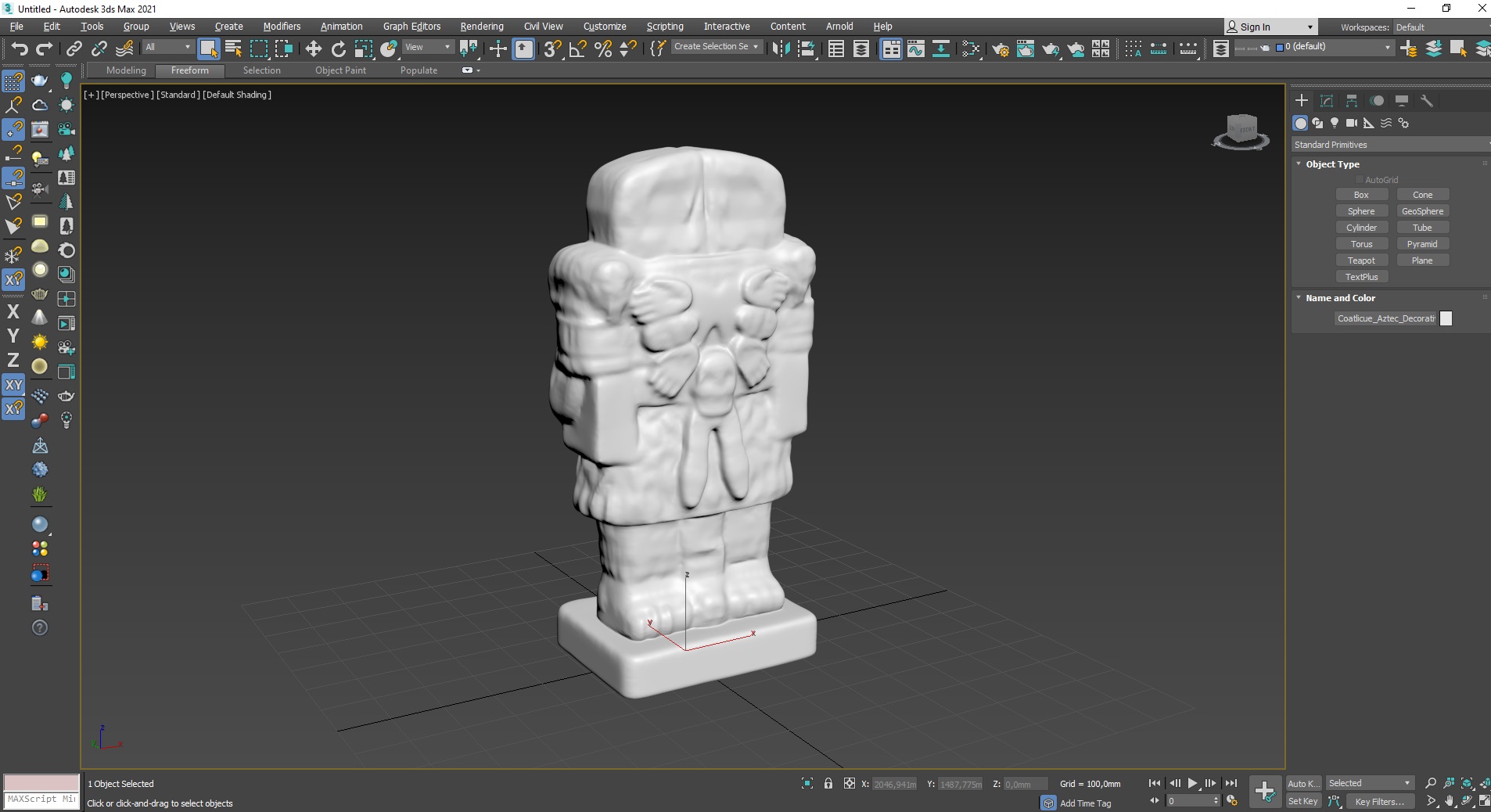This screenshot has height=812, width=1491.
Task: Click the TextPlus object type button
Action: click(1361, 277)
